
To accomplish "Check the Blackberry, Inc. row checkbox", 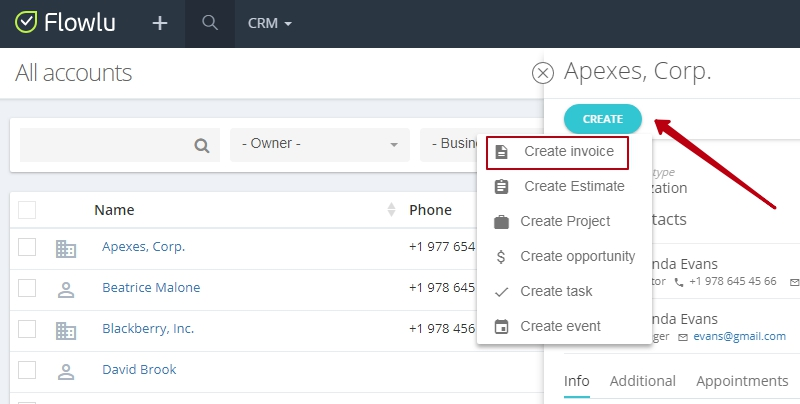I will tap(27, 329).
